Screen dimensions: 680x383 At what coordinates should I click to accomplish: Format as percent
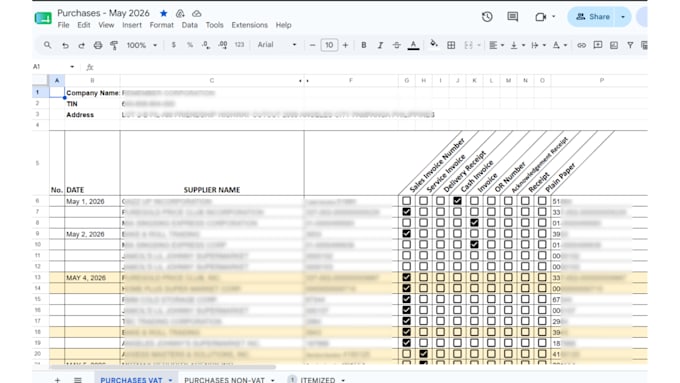(x=190, y=45)
